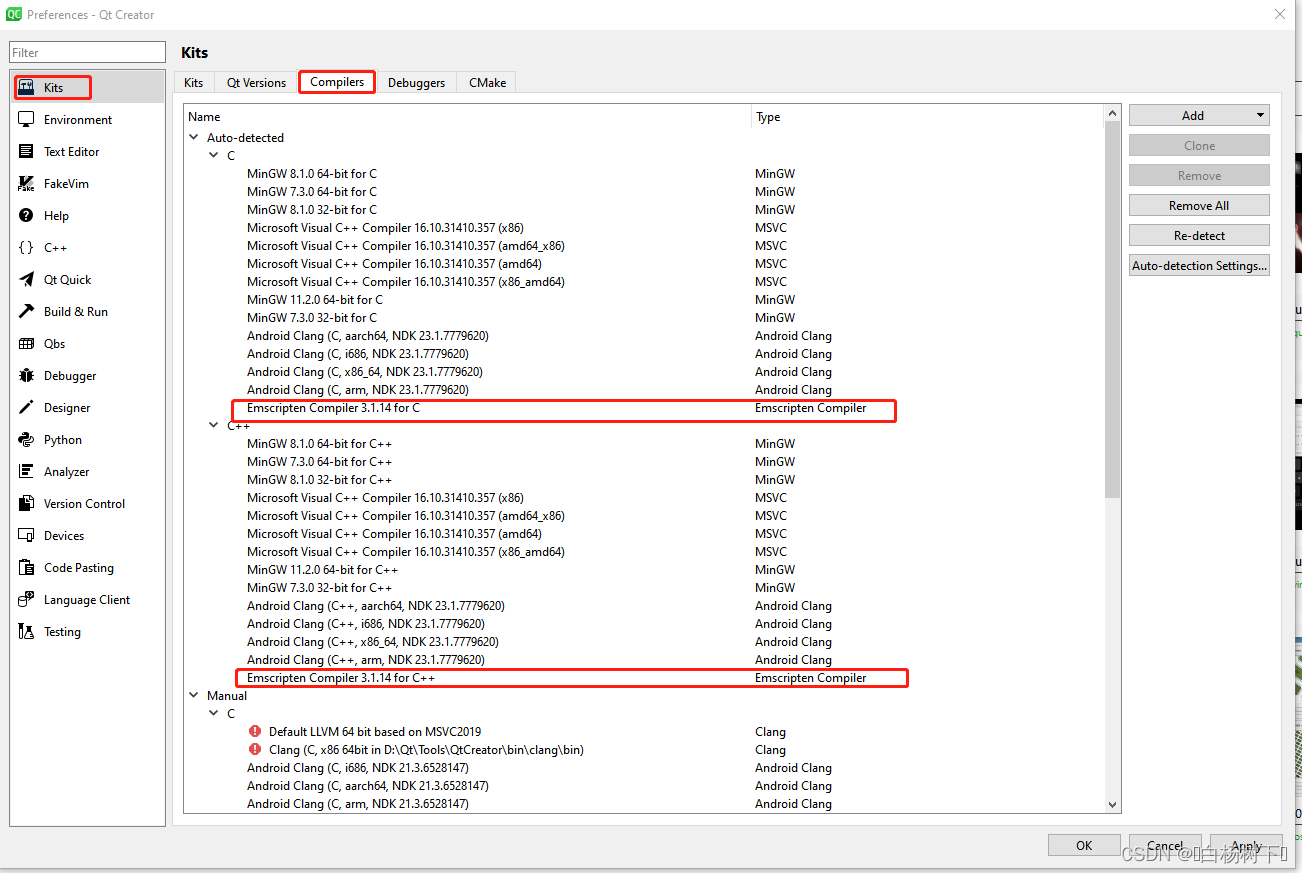Viewport: 1302px width, 873px height.
Task: Open Auto-detection Settings
Action: pyautogui.click(x=1199, y=266)
